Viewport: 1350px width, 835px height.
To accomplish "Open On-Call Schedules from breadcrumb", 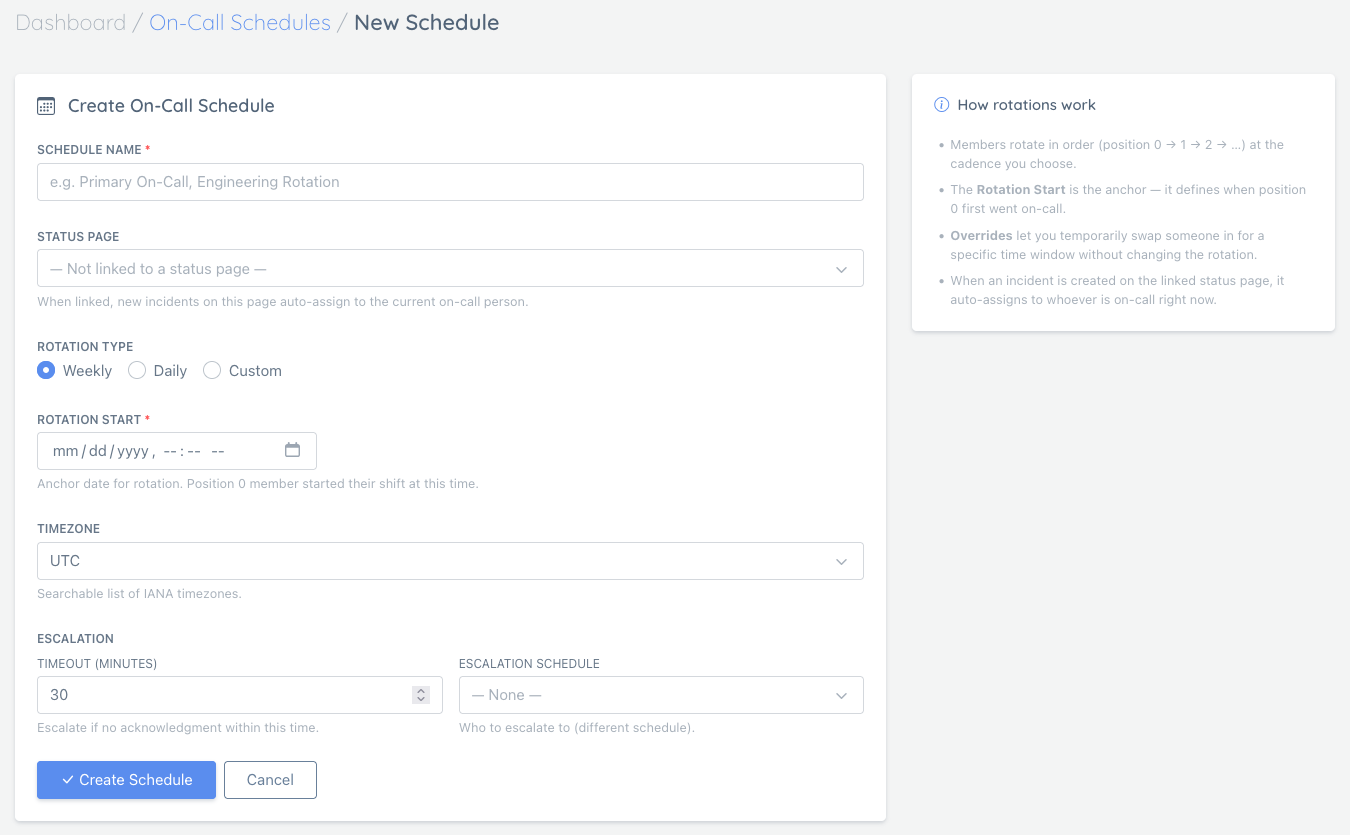I will (239, 22).
